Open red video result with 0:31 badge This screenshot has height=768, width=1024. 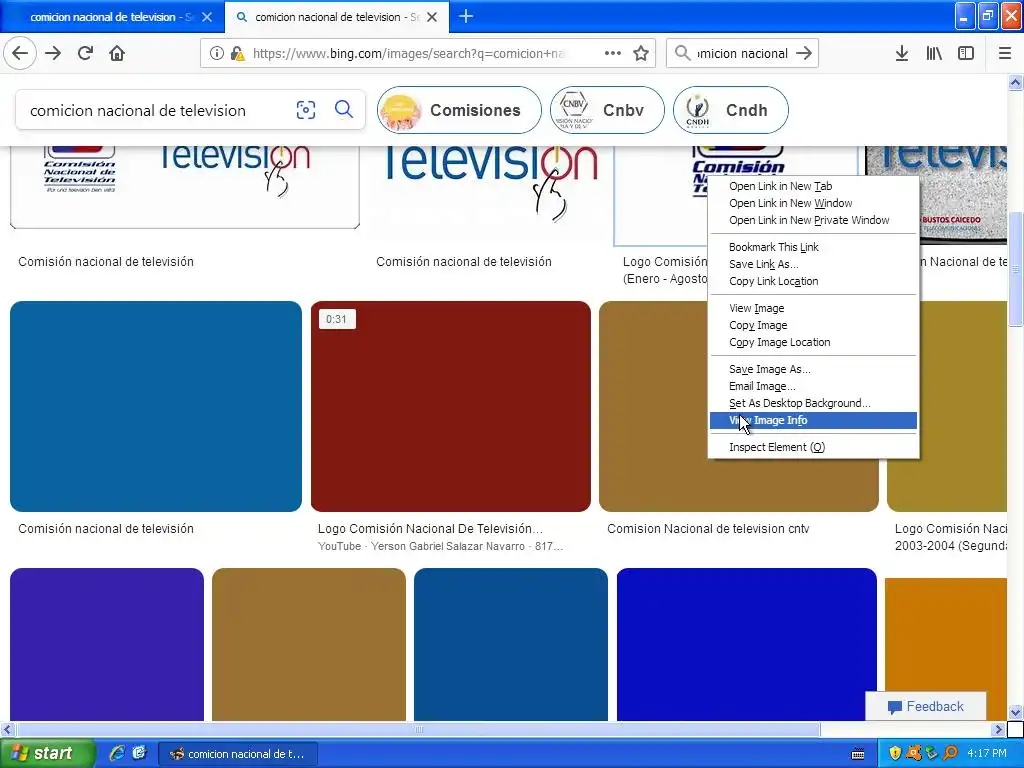[x=451, y=406]
